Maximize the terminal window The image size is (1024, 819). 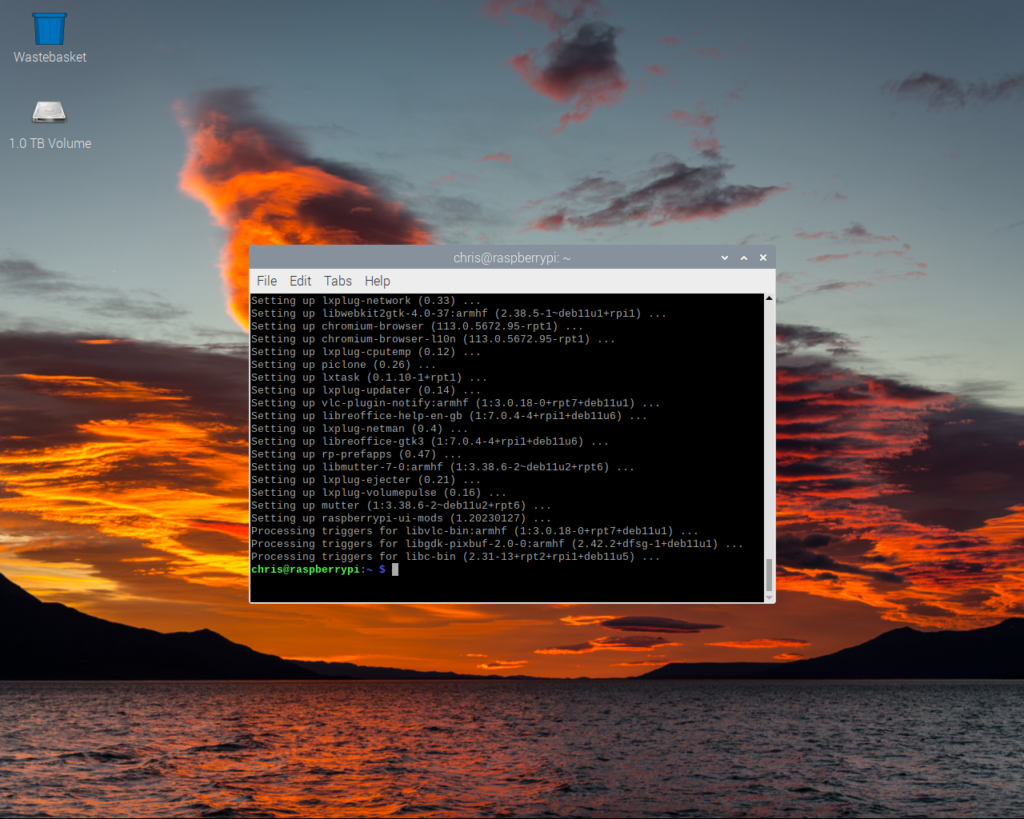coord(744,258)
